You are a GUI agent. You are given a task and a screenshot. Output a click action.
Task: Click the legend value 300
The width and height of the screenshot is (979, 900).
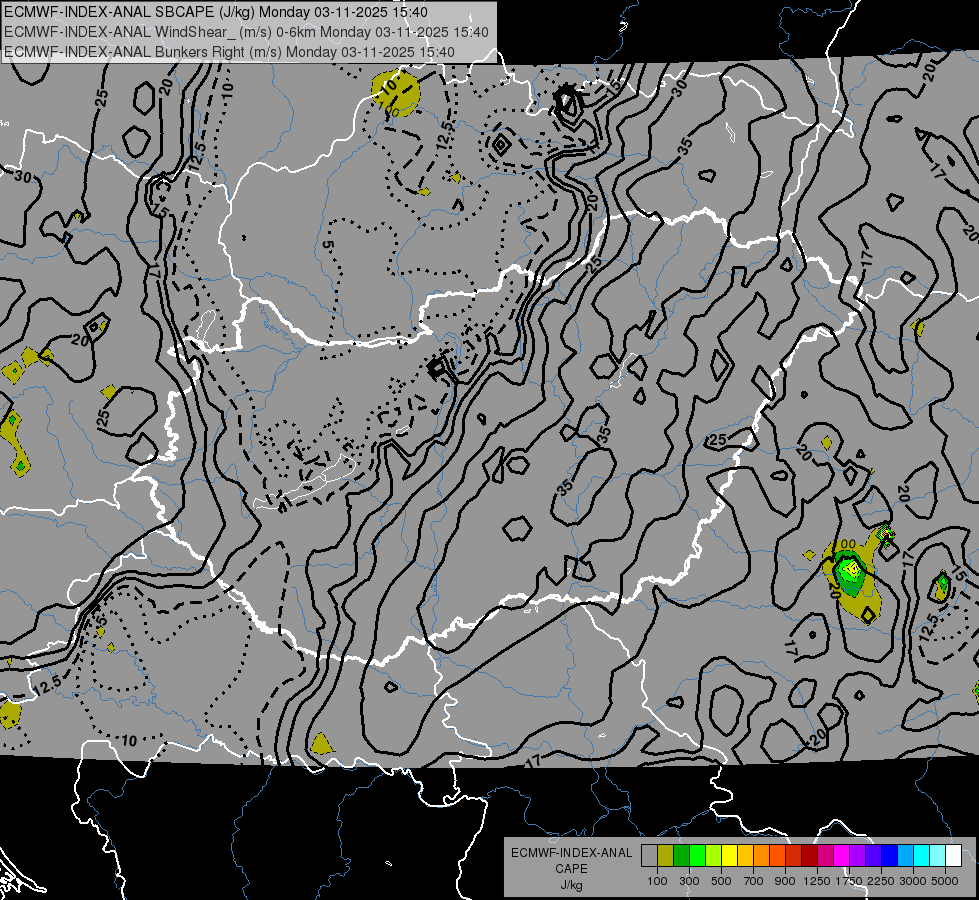tap(689, 881)
